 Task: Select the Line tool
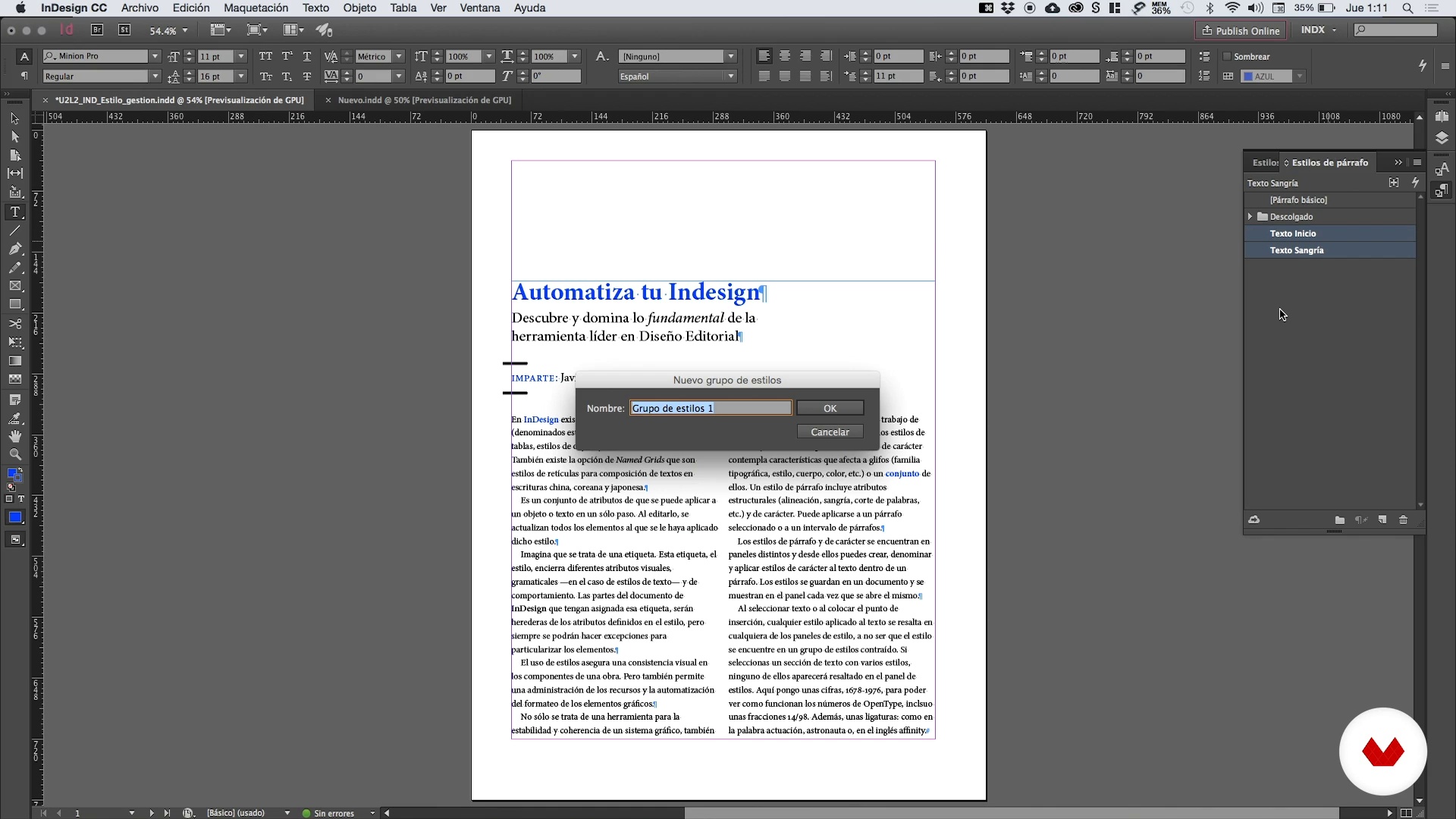coord(14,230)
